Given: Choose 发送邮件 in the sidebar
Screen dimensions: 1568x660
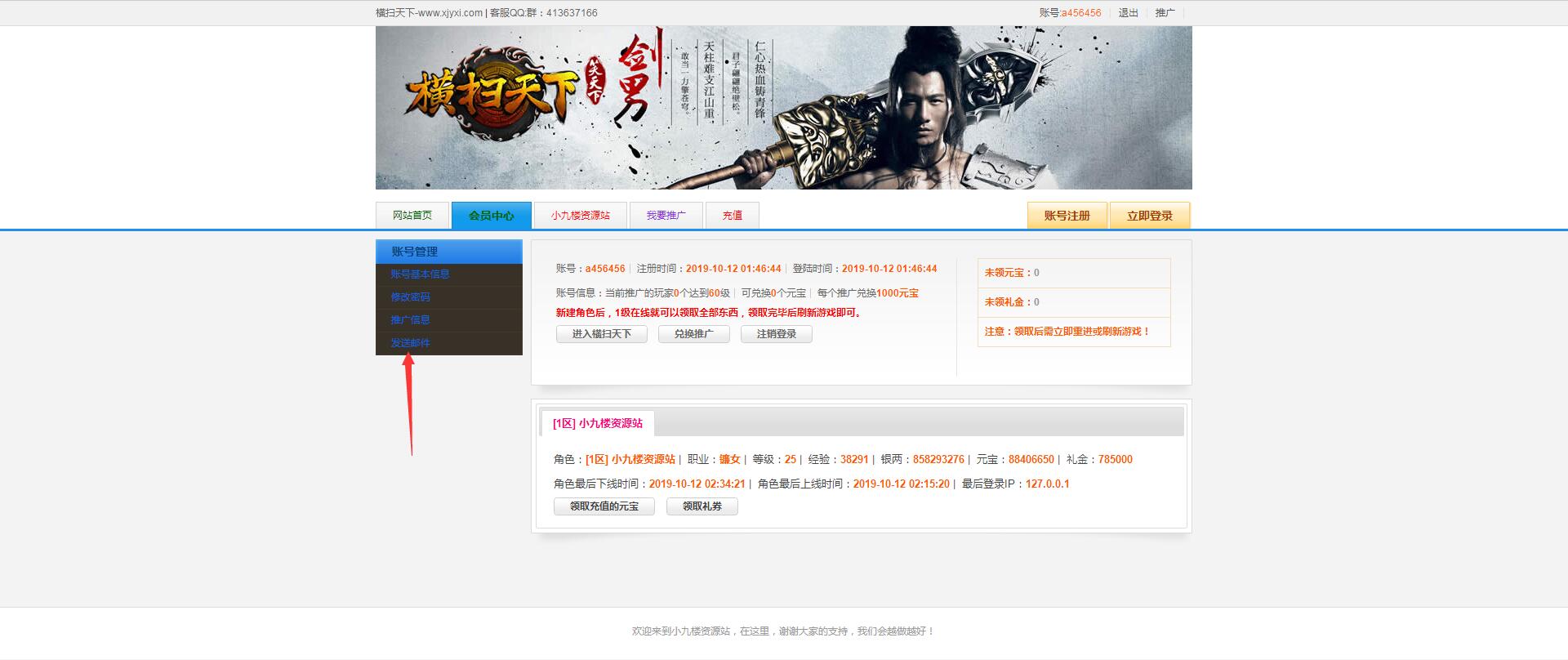Looking at the screenshot, I should point(410,343).
